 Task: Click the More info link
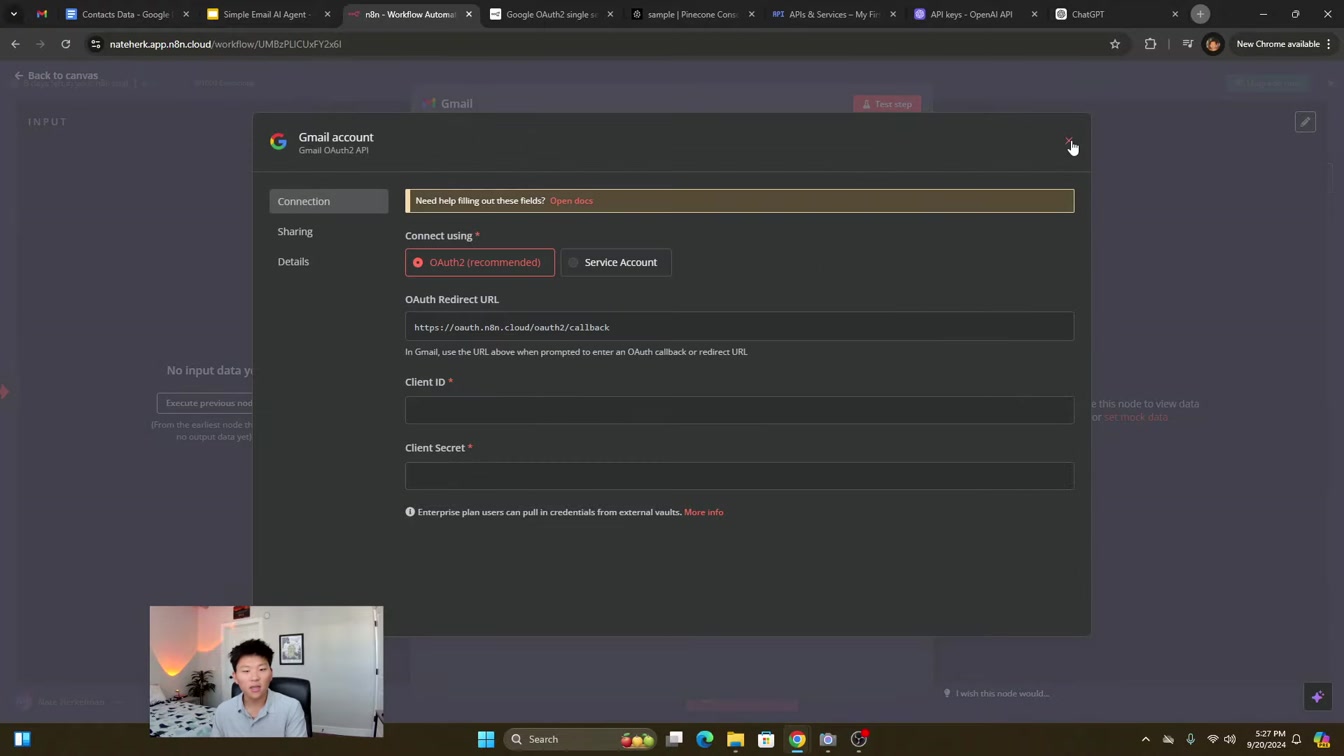(x=703, y=512)
